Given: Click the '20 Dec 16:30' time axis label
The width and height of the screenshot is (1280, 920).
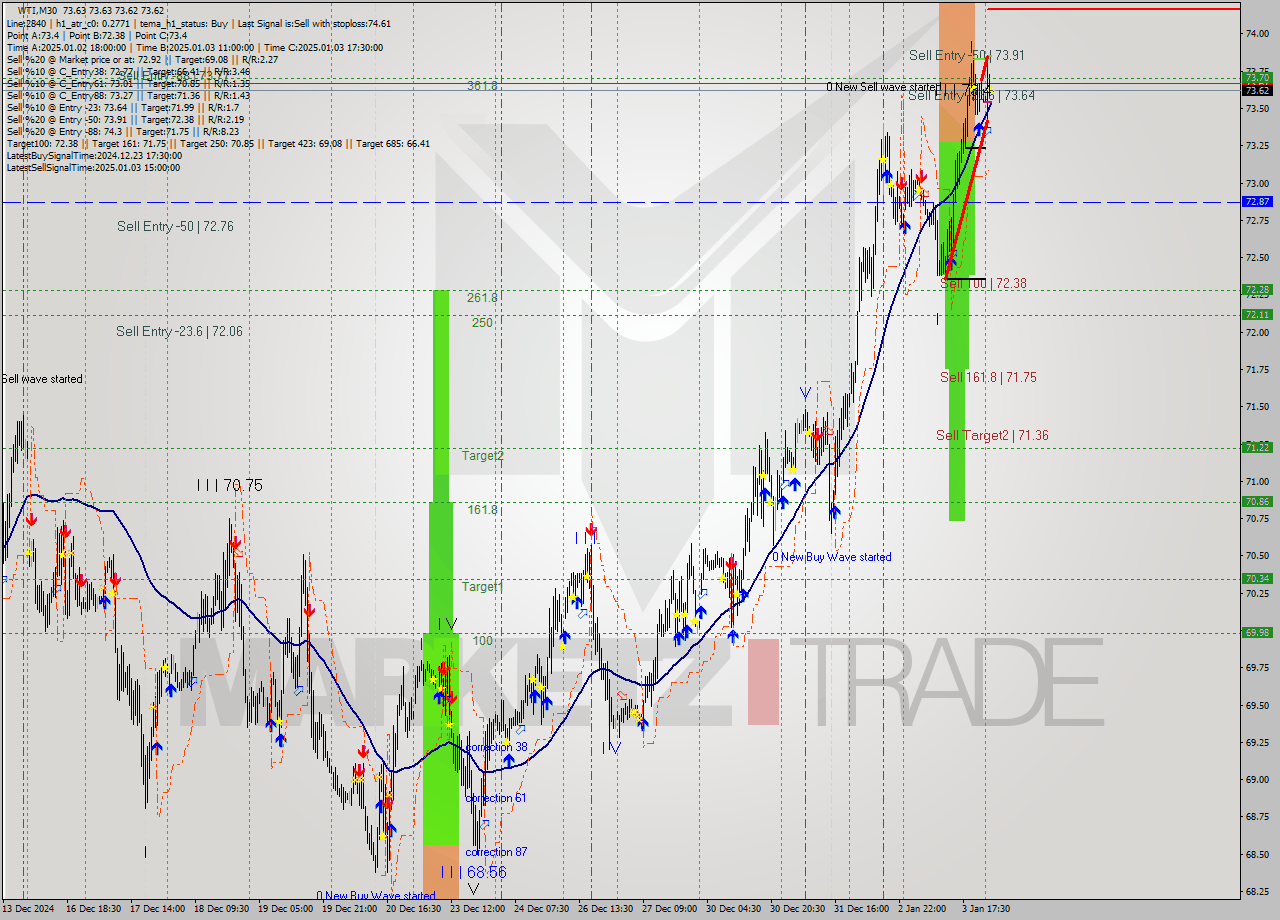Looking at the screenshot, I should 416,909.
